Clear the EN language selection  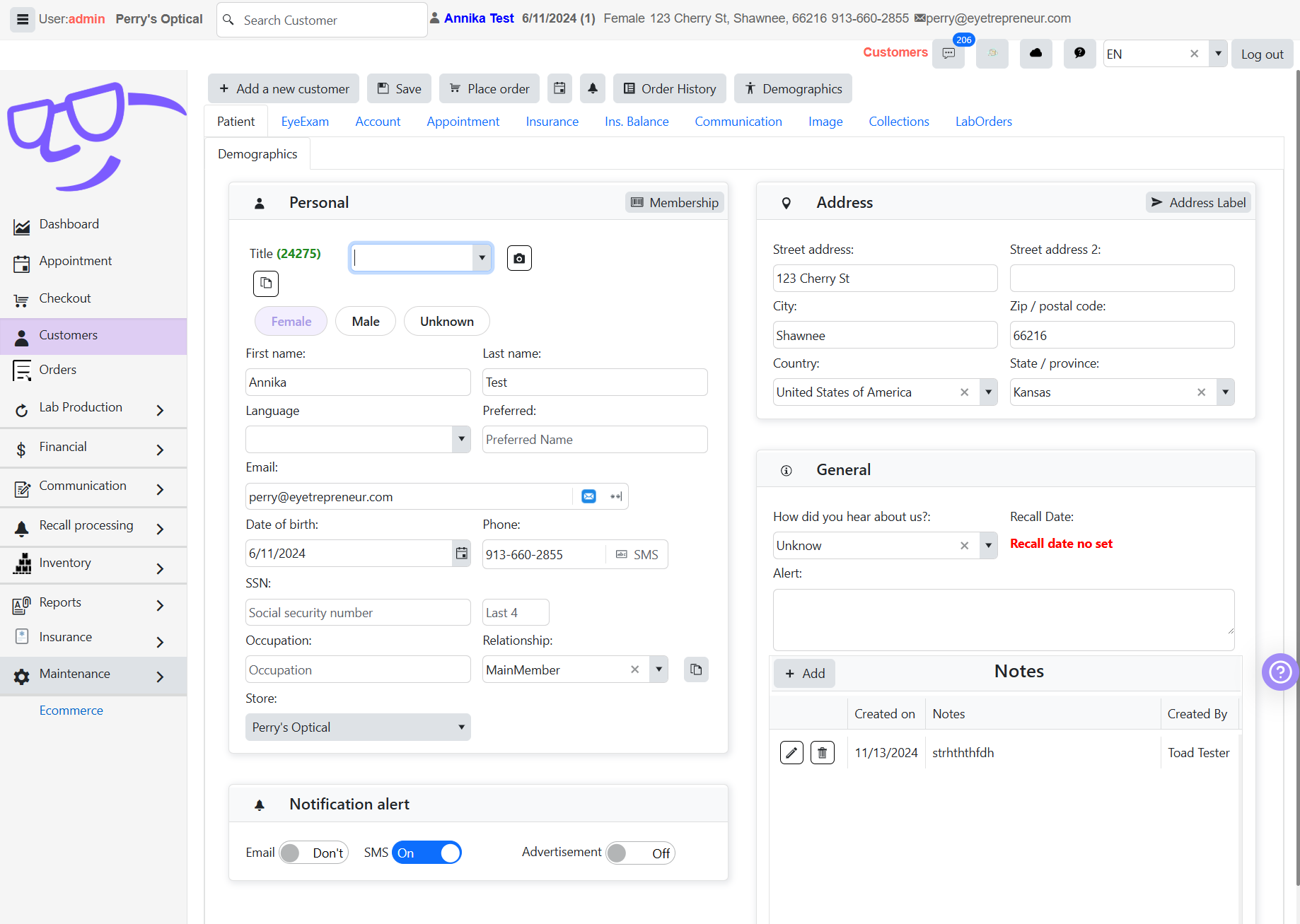[x=1195, y=54]
